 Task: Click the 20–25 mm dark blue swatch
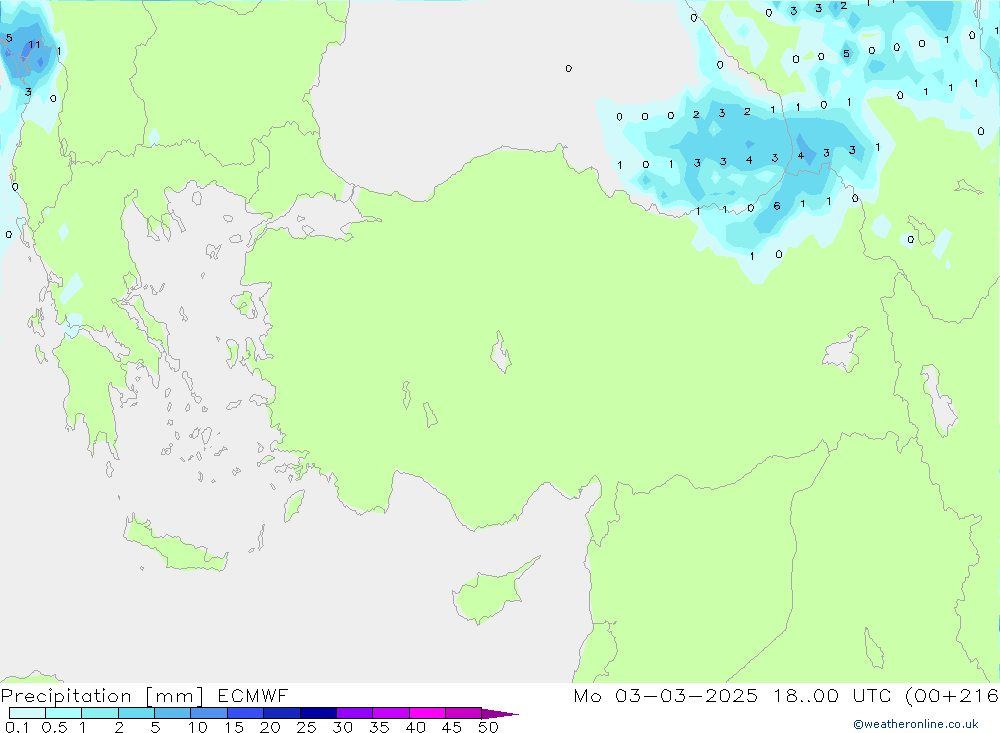pyautogui.click(x=282, y=713)
